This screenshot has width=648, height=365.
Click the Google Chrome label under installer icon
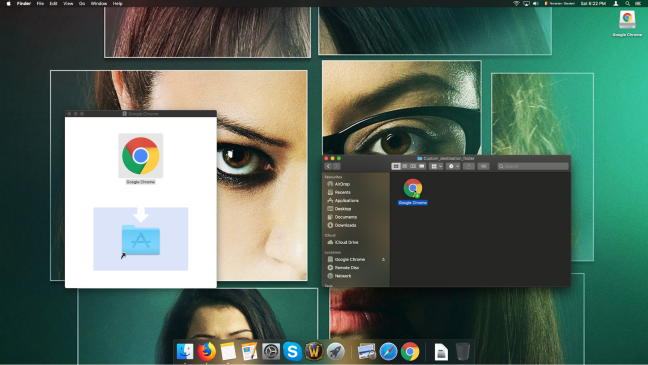(141, 182)
